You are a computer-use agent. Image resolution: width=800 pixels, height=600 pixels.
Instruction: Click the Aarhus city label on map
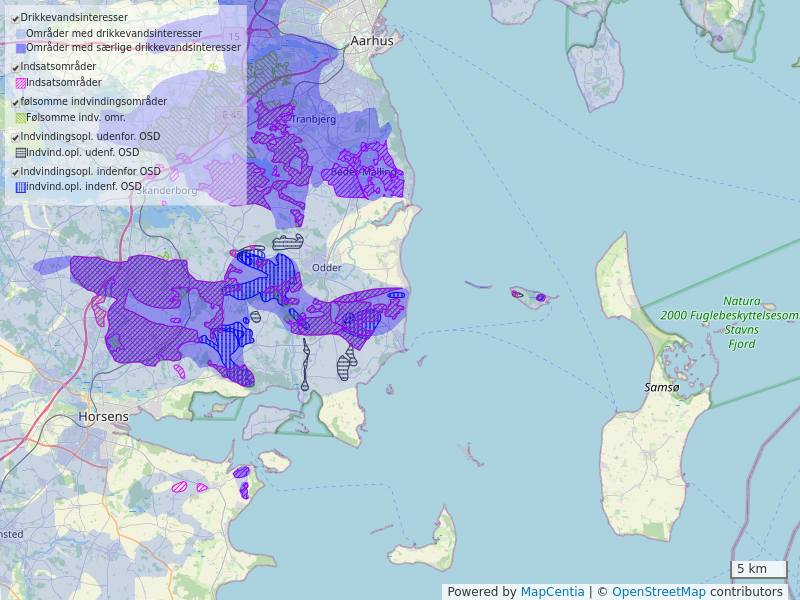(372, 41)
